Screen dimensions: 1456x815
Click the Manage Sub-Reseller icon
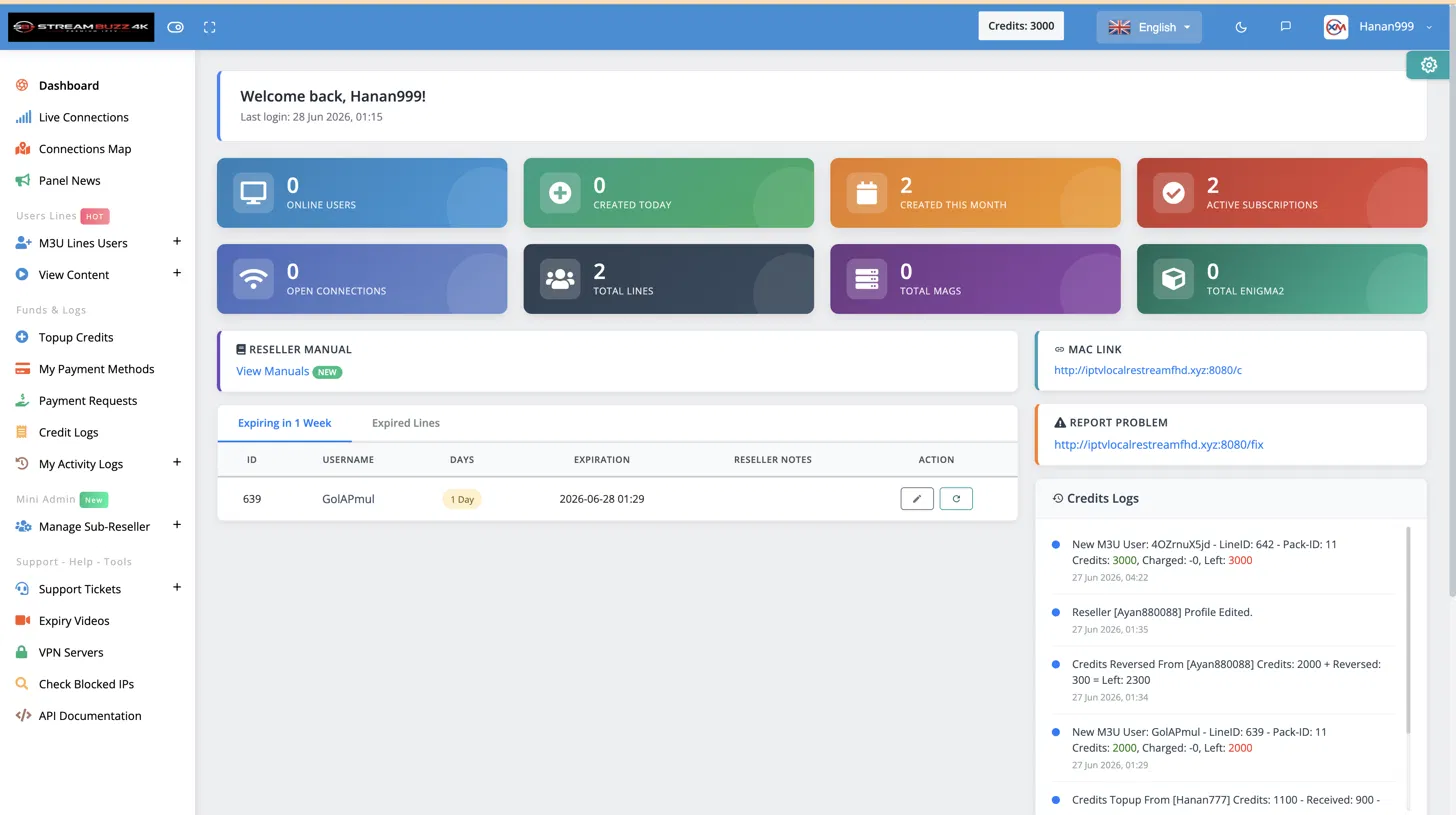[x=22, y=527]
